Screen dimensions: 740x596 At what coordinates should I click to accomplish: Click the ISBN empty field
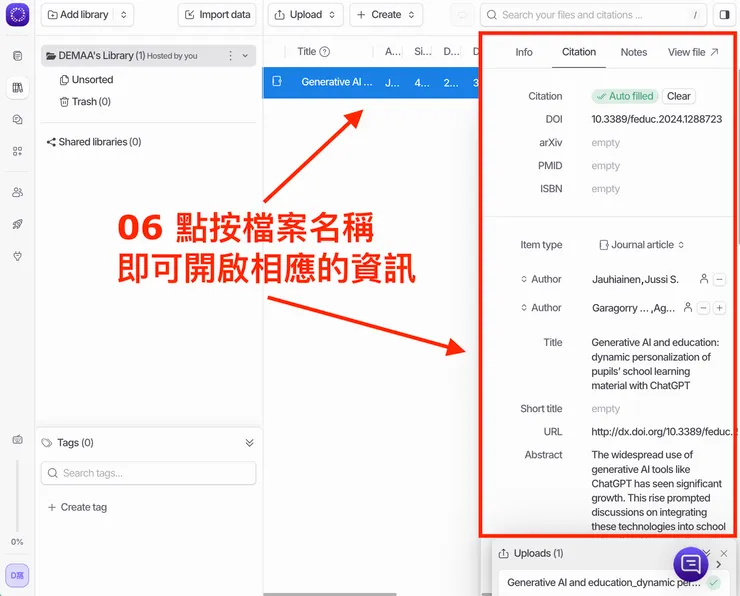point(605,189)
